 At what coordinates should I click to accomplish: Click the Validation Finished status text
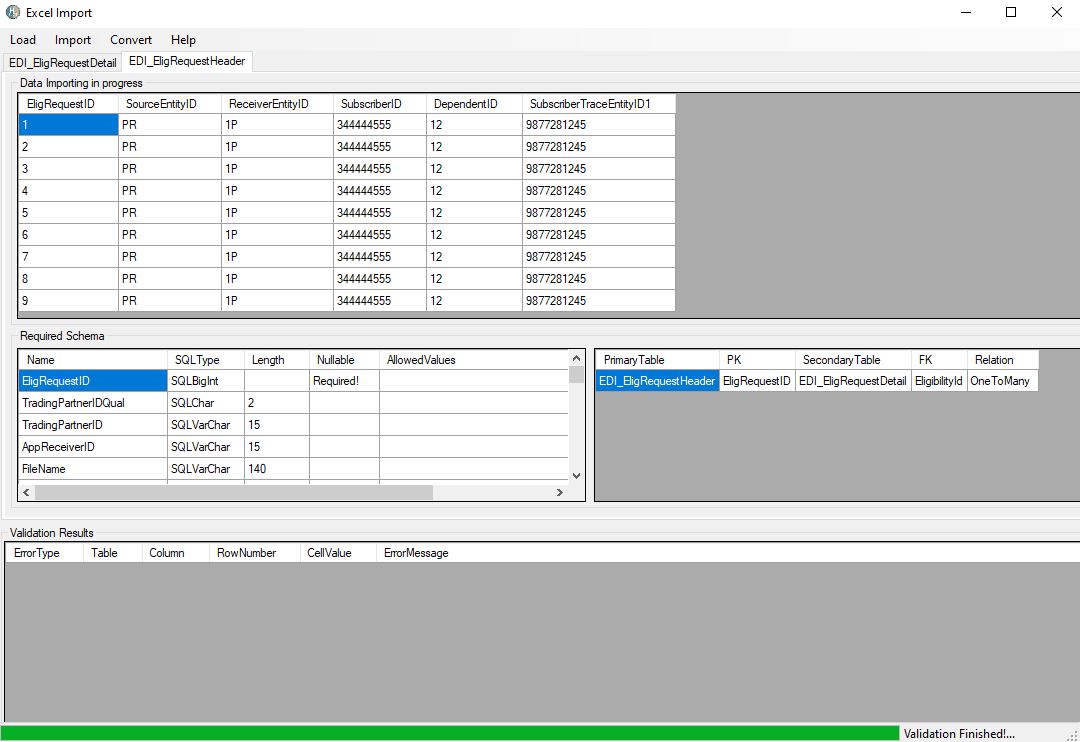[959, 734]
